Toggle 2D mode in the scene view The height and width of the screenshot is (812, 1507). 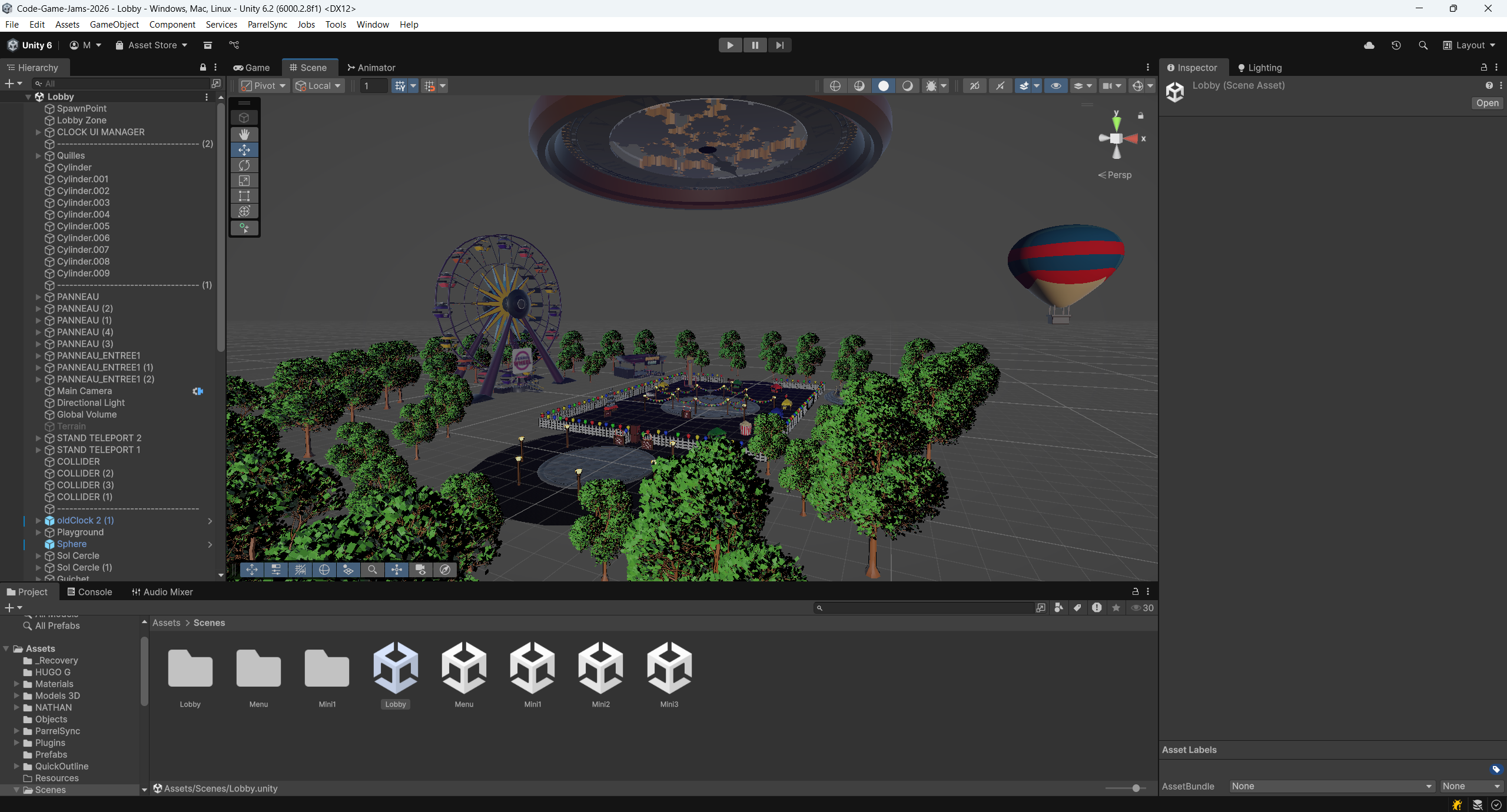pyautogui.click(x=974, y=86)
